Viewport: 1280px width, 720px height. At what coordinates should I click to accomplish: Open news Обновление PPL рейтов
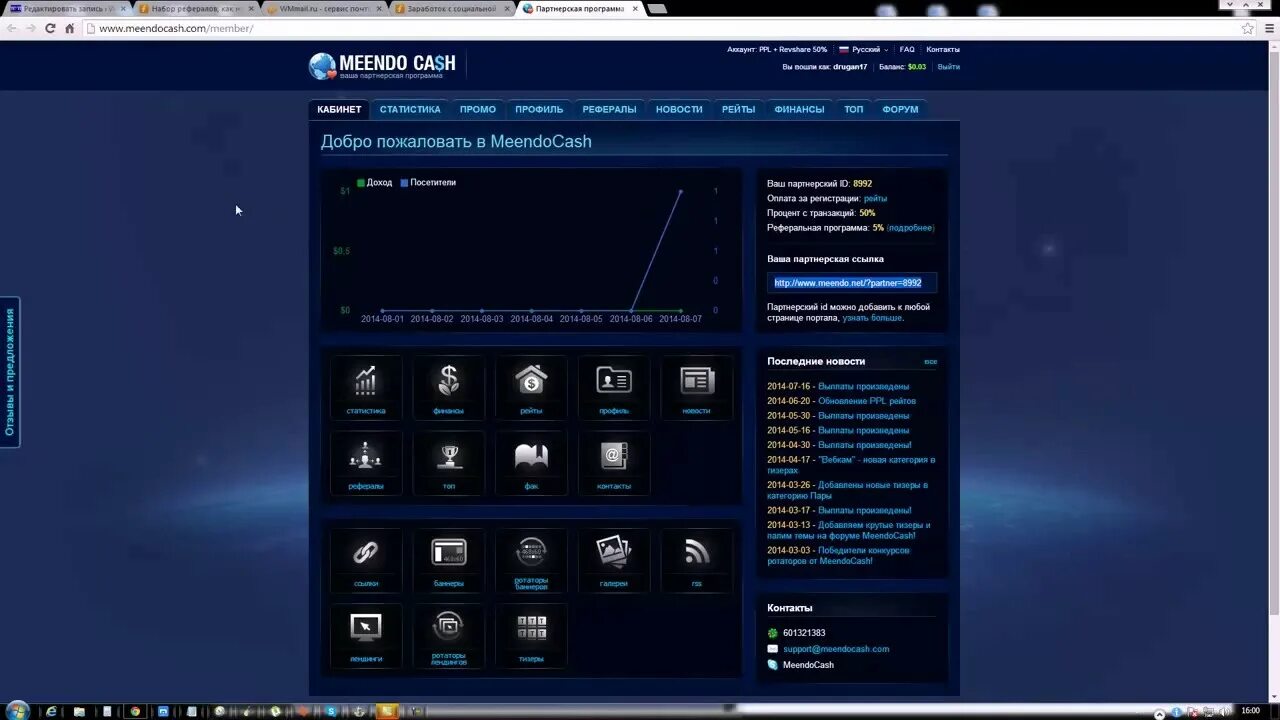[x=867, y=401]
